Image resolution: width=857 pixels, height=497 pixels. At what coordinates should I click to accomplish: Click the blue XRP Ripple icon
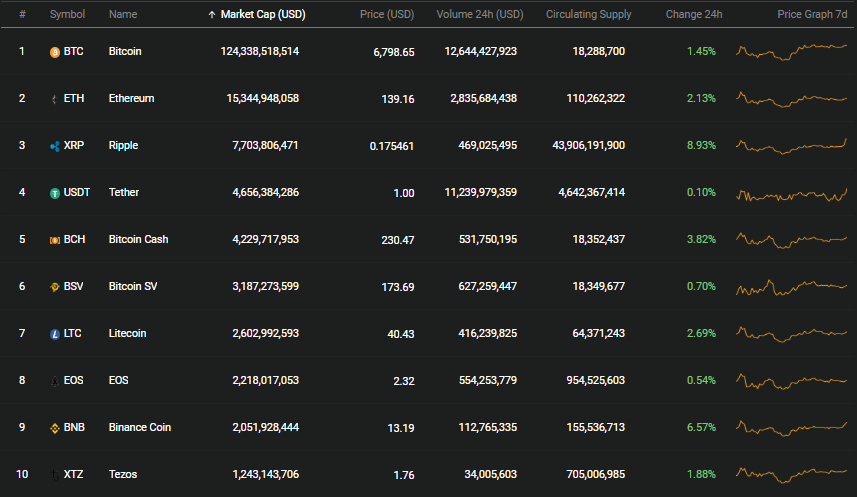tap(55, 147)
